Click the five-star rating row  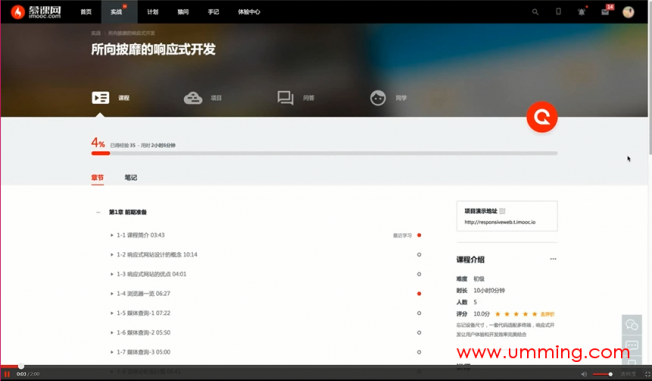[516, 314]
